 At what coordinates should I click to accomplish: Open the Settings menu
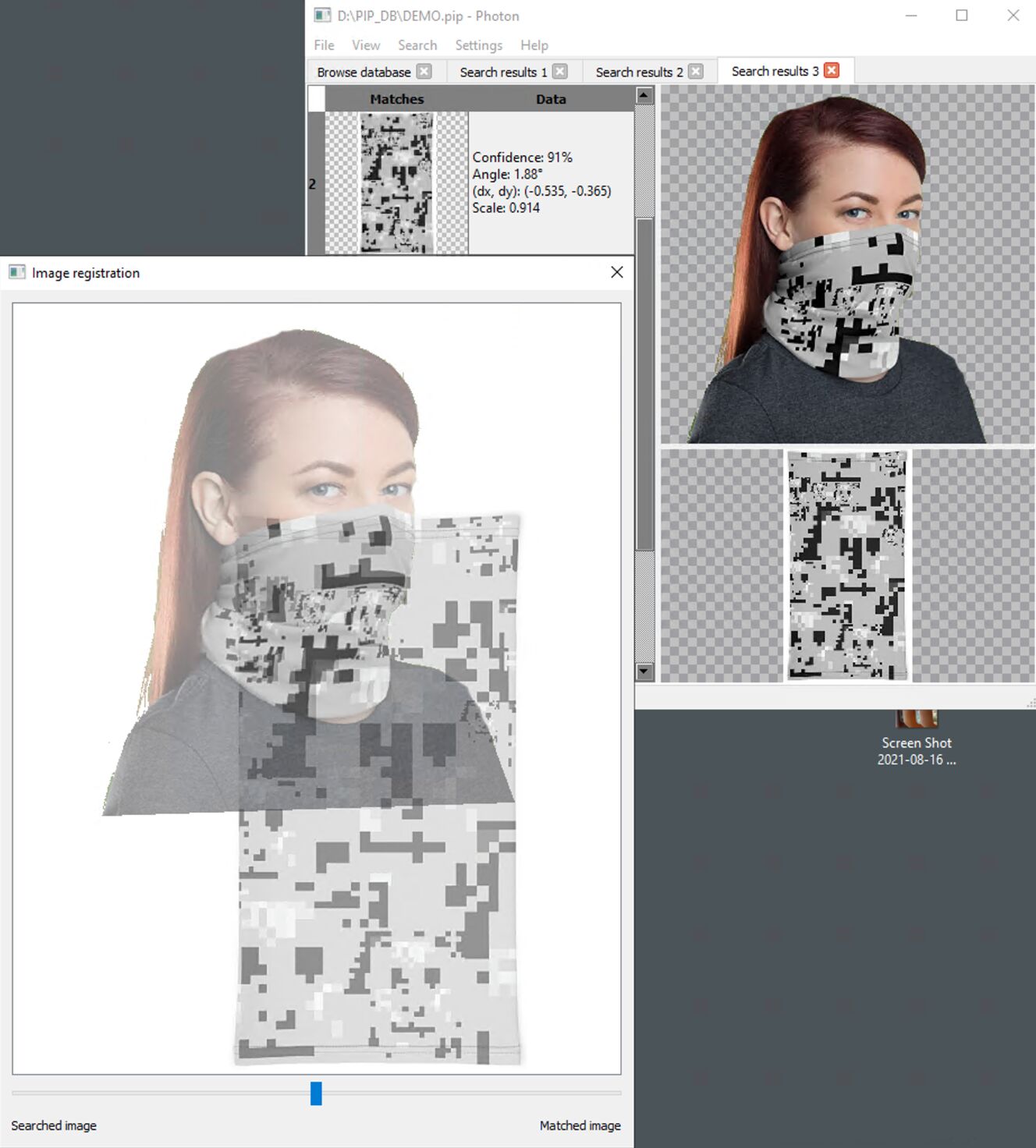tap(478, 45)
